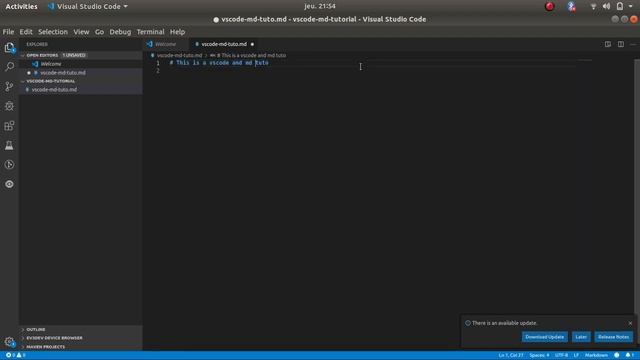Open the Selection menu

pyautogui.click(x=53, y=32)
